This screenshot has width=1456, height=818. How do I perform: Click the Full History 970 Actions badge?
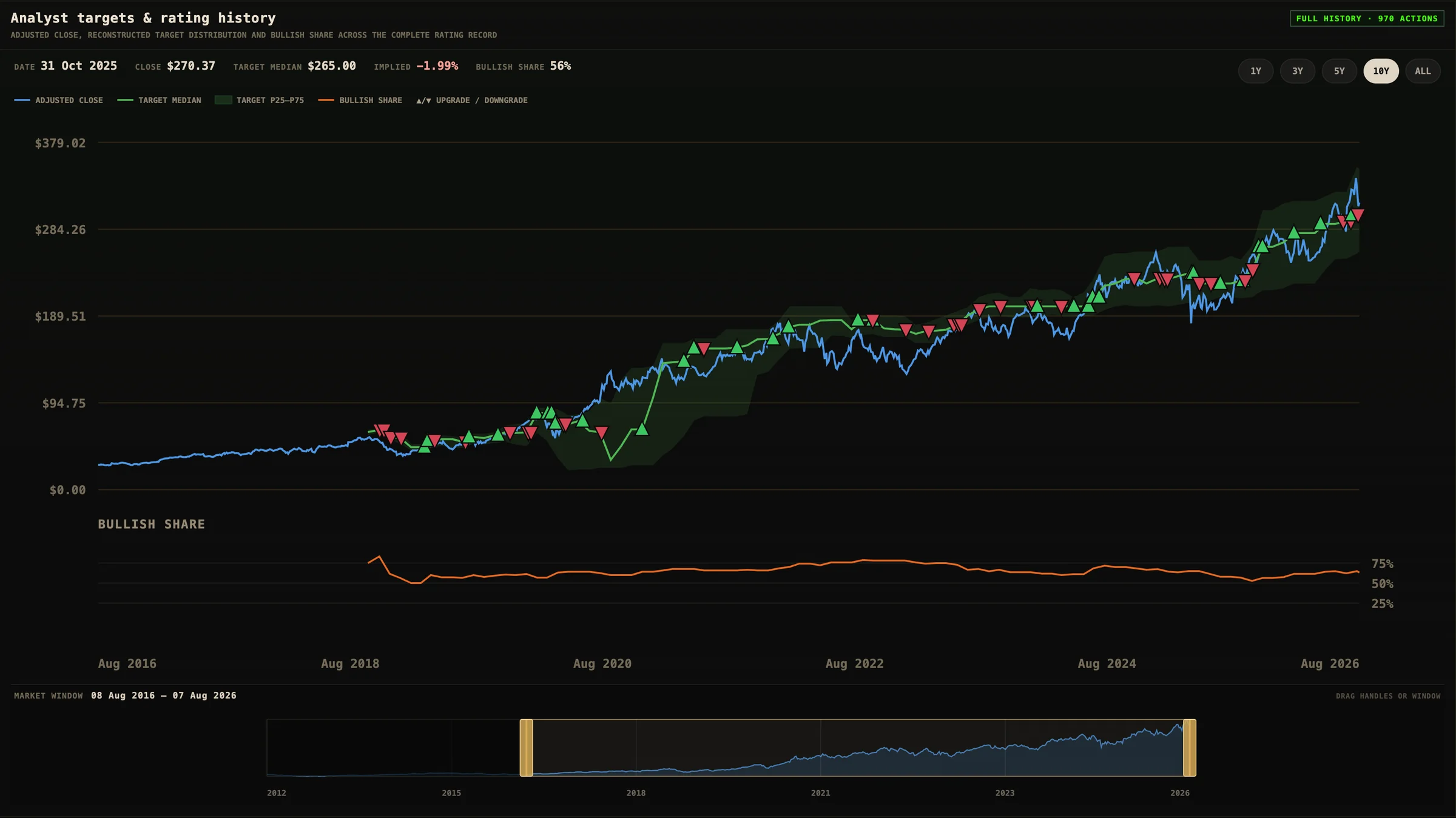1367,19
